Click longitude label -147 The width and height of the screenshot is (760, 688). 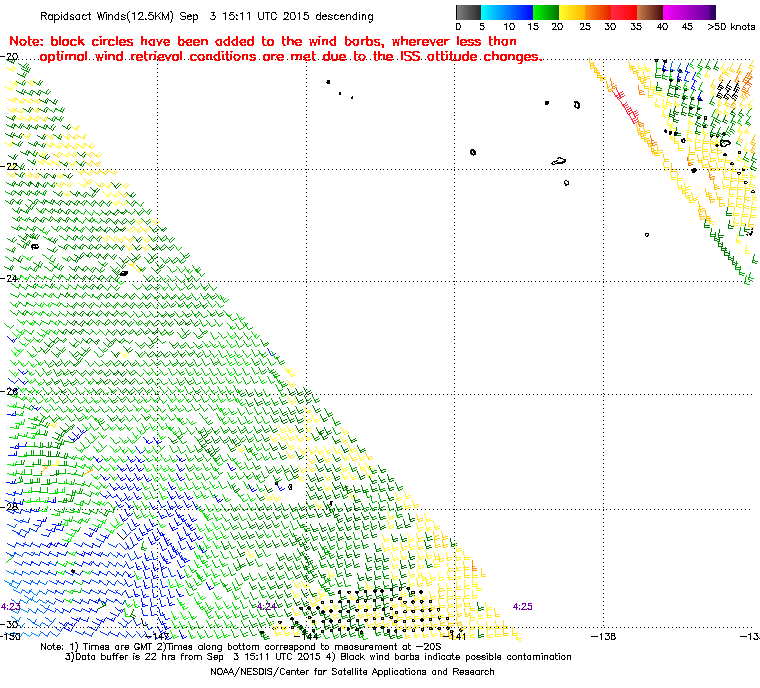158,636
